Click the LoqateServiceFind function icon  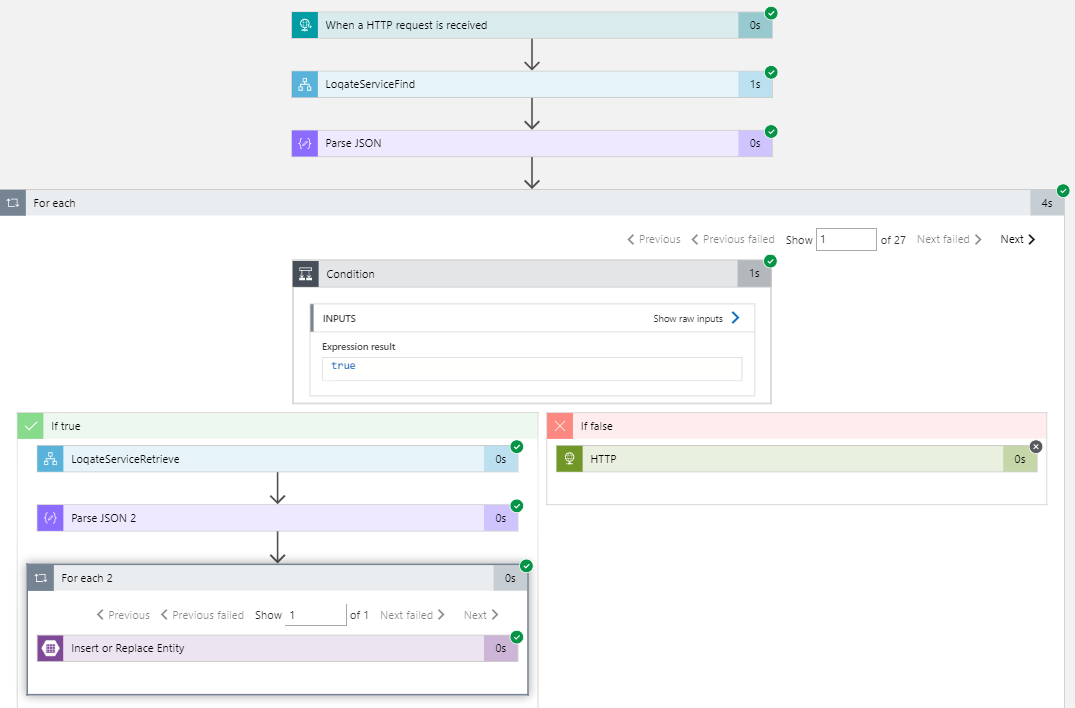(305, 84)
